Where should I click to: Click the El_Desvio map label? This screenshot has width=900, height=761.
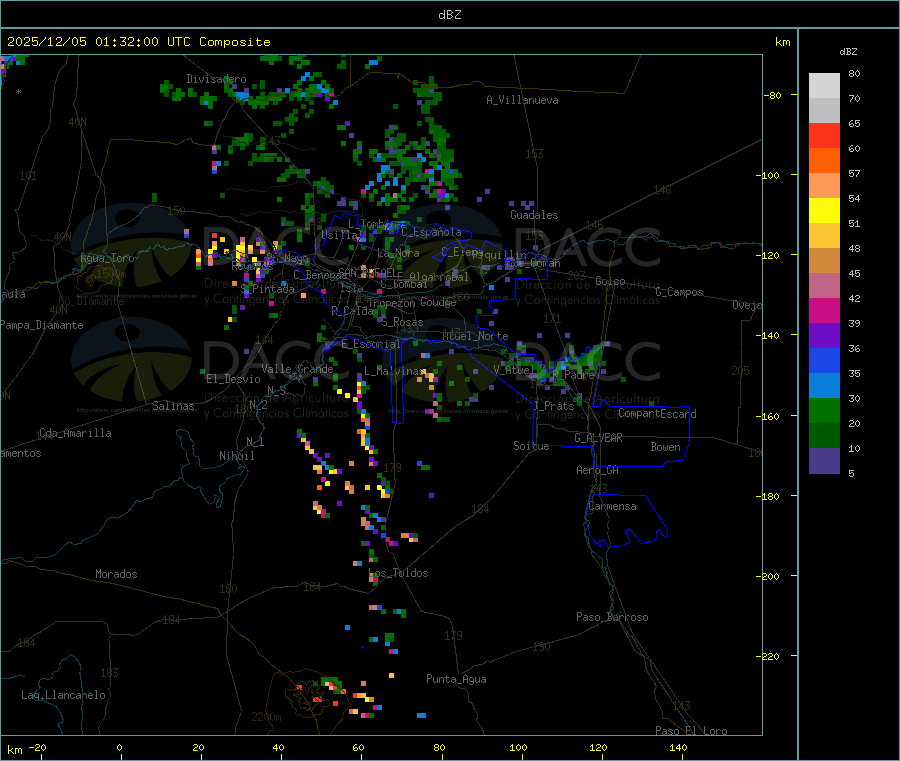click(x=234, y=379)
